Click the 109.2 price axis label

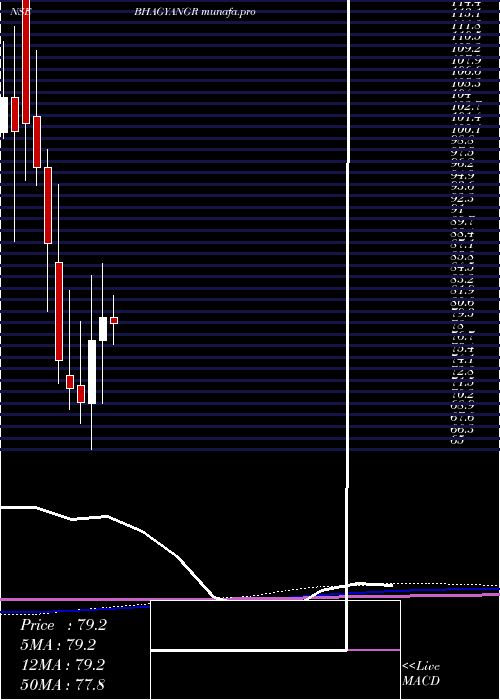click(x=466, y=49)
